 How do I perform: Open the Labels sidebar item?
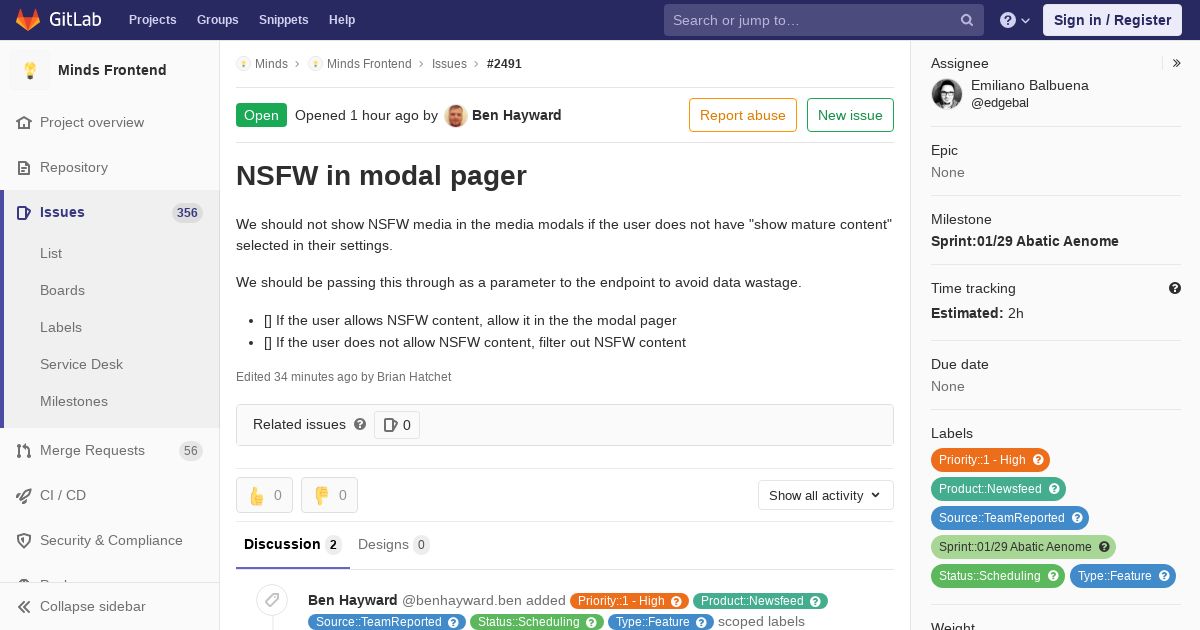tap(61, 327)
